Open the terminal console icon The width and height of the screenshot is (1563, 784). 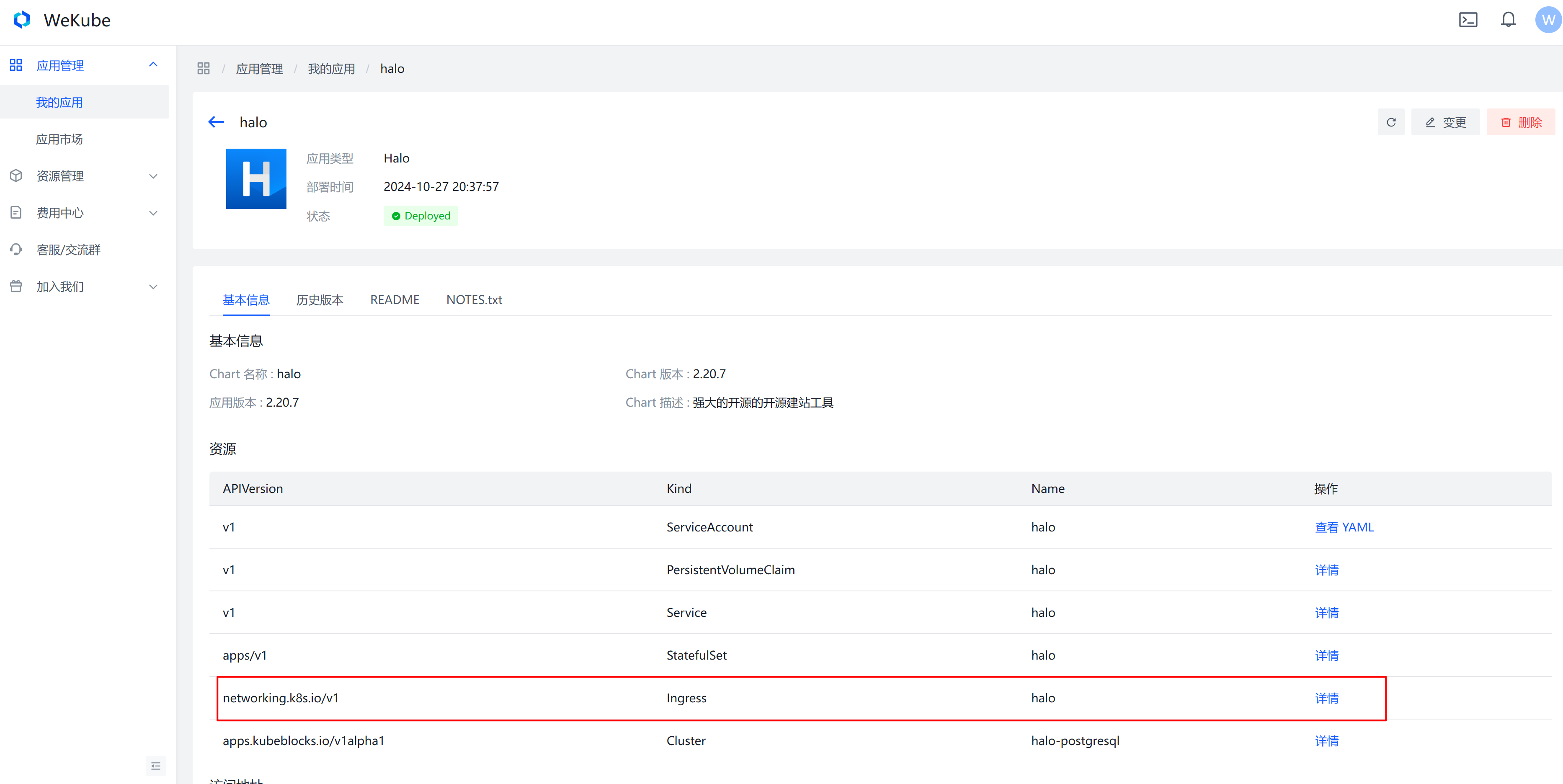1468,20
